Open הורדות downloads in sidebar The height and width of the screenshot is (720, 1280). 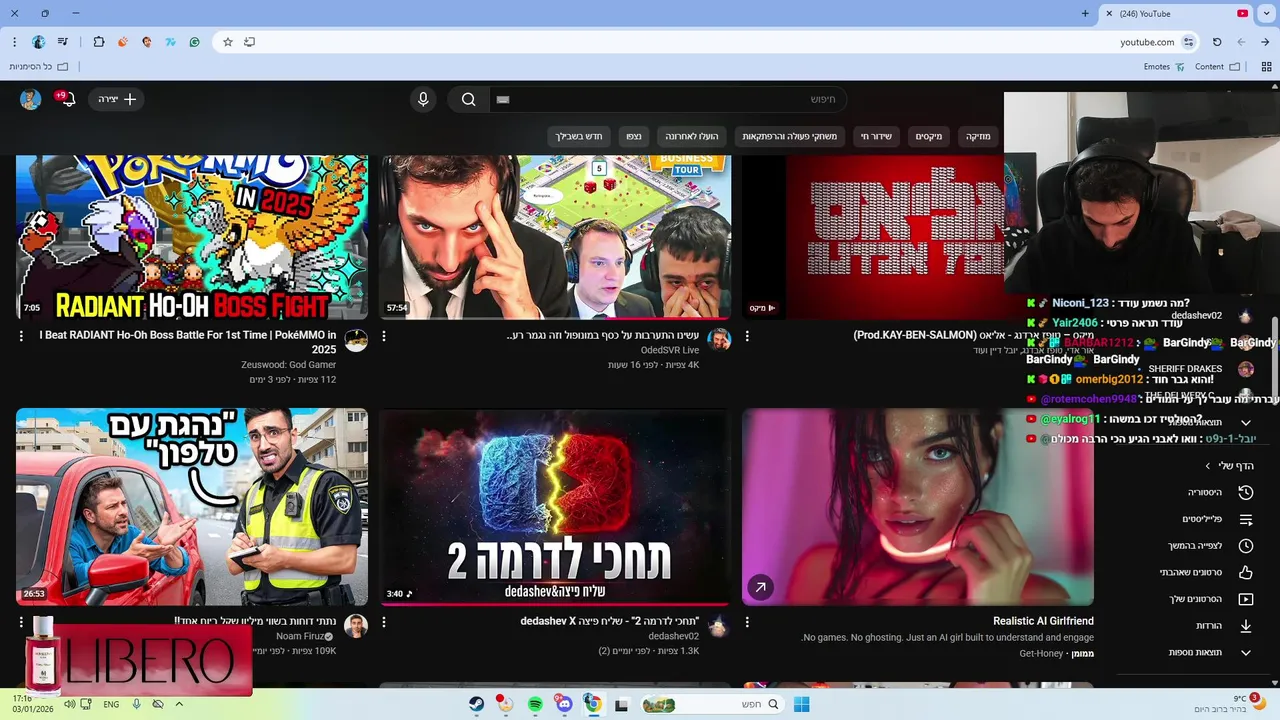(1224, 626)
